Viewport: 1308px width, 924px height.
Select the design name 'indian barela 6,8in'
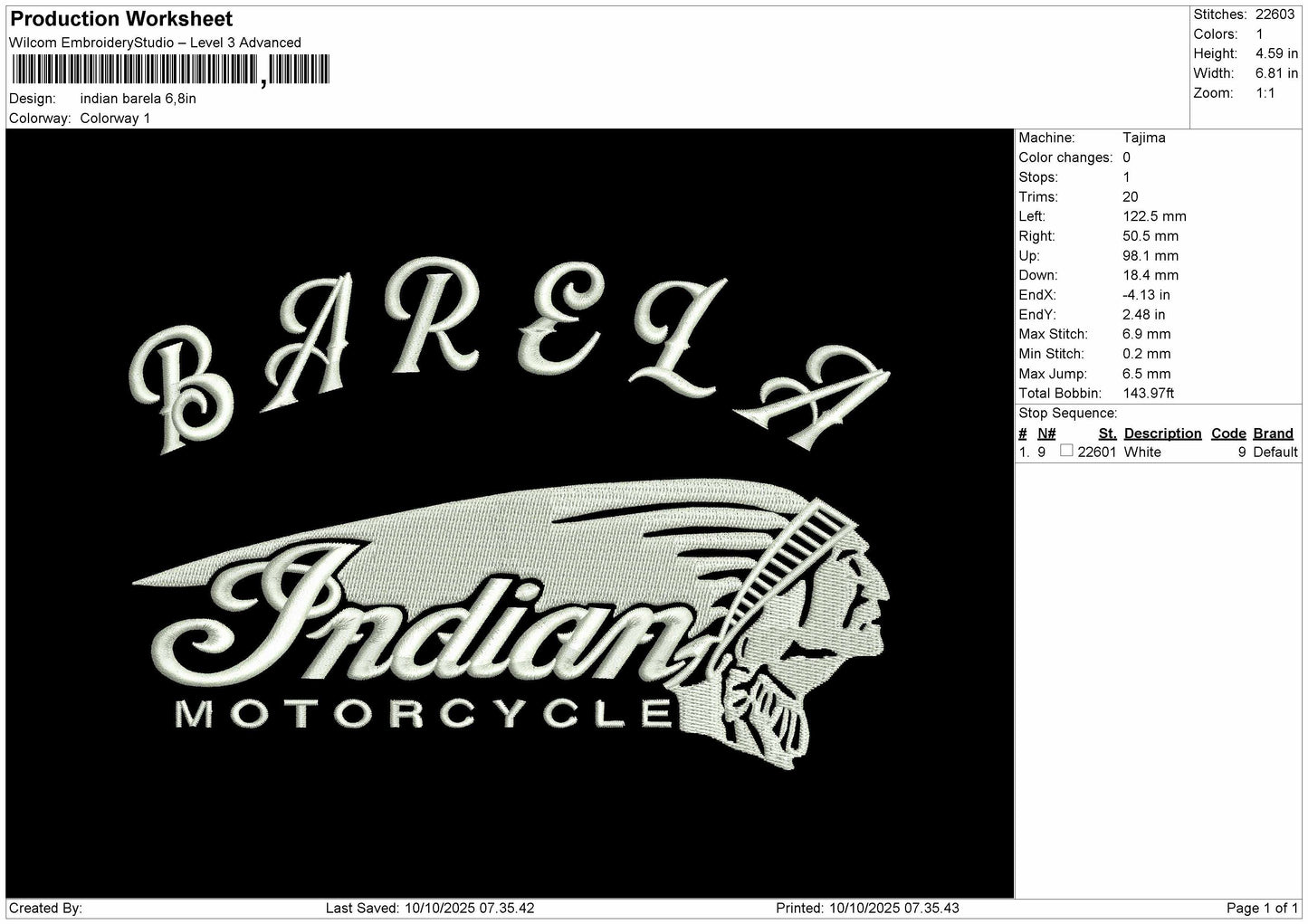pyautogui.click(x=138, y=99)
